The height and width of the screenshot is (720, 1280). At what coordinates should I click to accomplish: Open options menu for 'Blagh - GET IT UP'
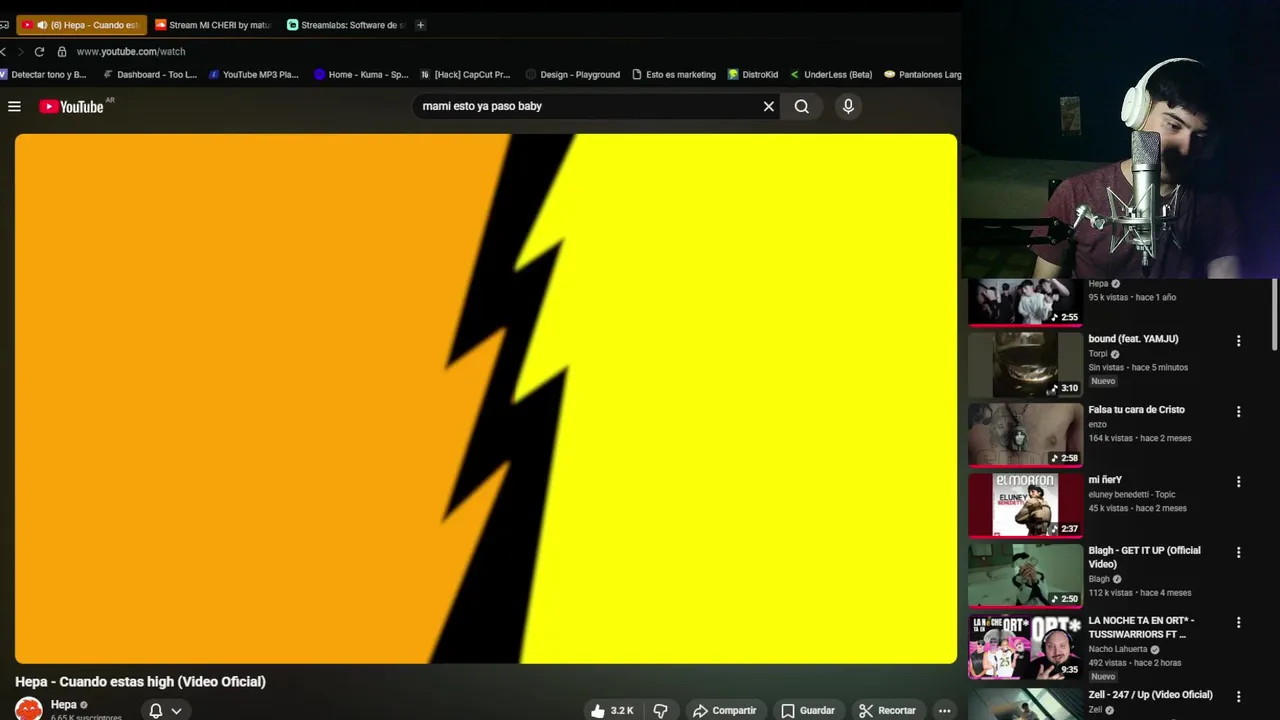1238,552
